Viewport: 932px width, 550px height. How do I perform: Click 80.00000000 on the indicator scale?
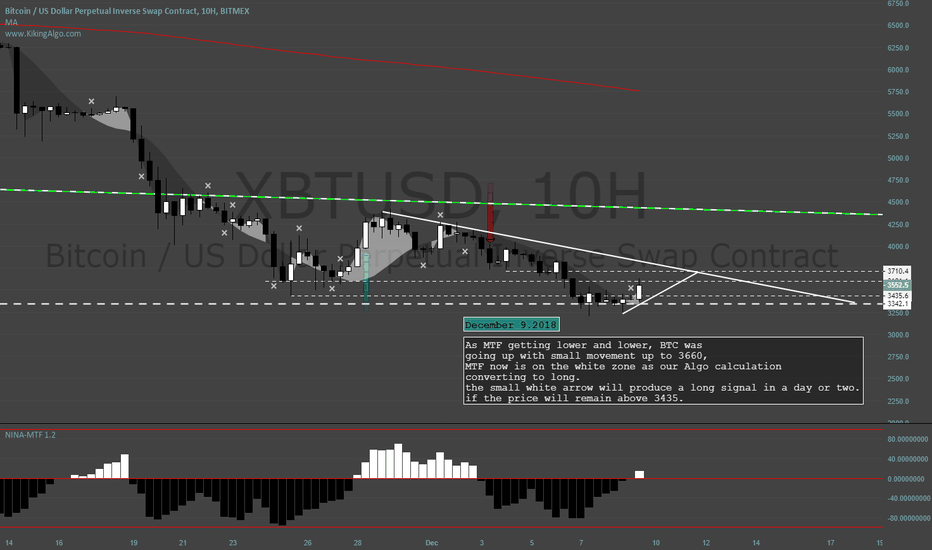[x=908, y=439]
